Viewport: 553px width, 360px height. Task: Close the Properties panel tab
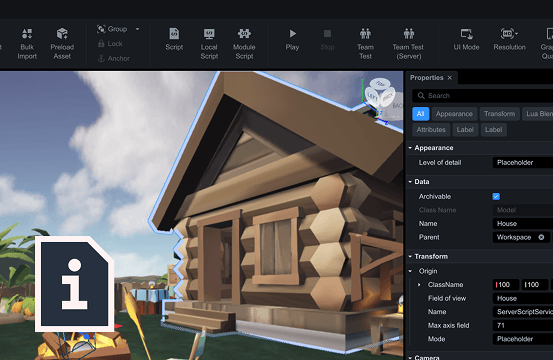coord(450,78)
